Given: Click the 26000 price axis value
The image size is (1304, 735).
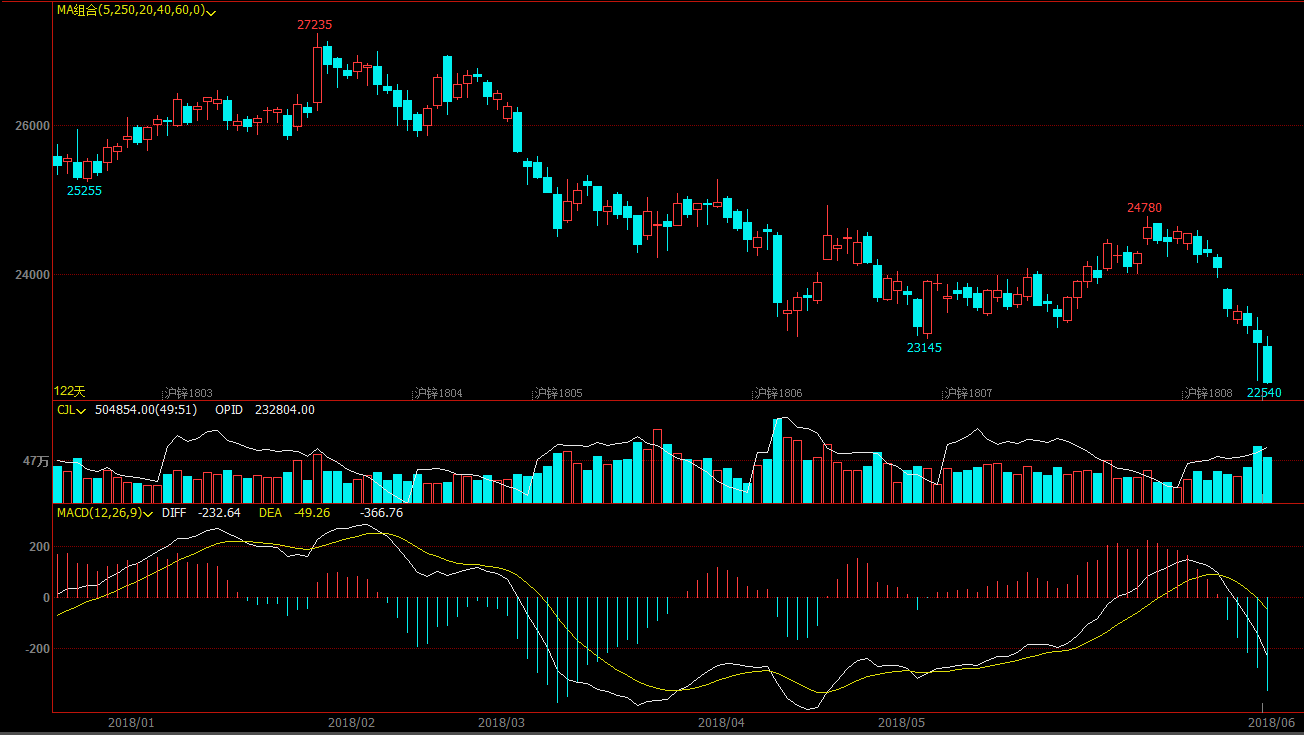Looking at the screenshot, I should [x=32, y=126].
